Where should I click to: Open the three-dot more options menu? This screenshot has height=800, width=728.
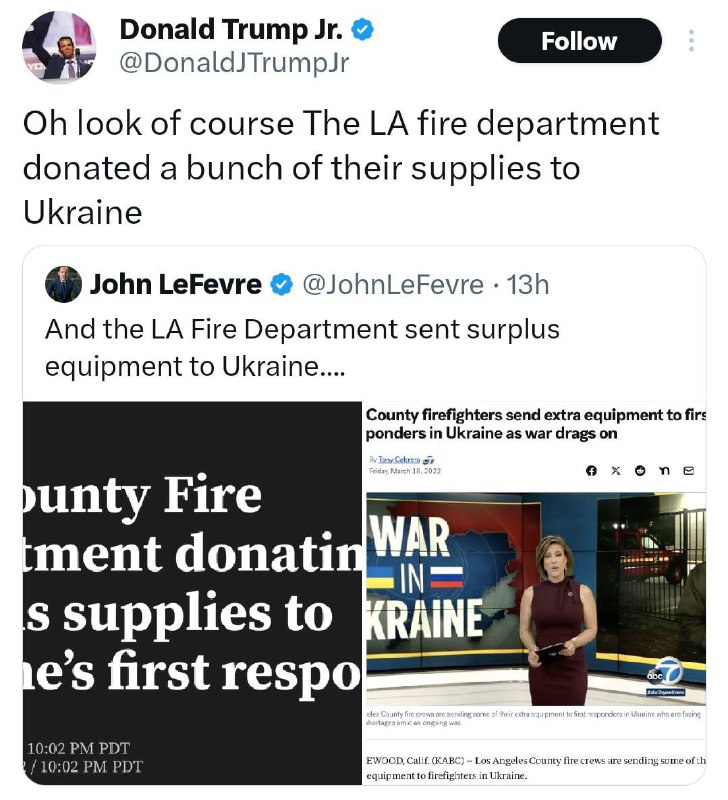click(691, 41)
